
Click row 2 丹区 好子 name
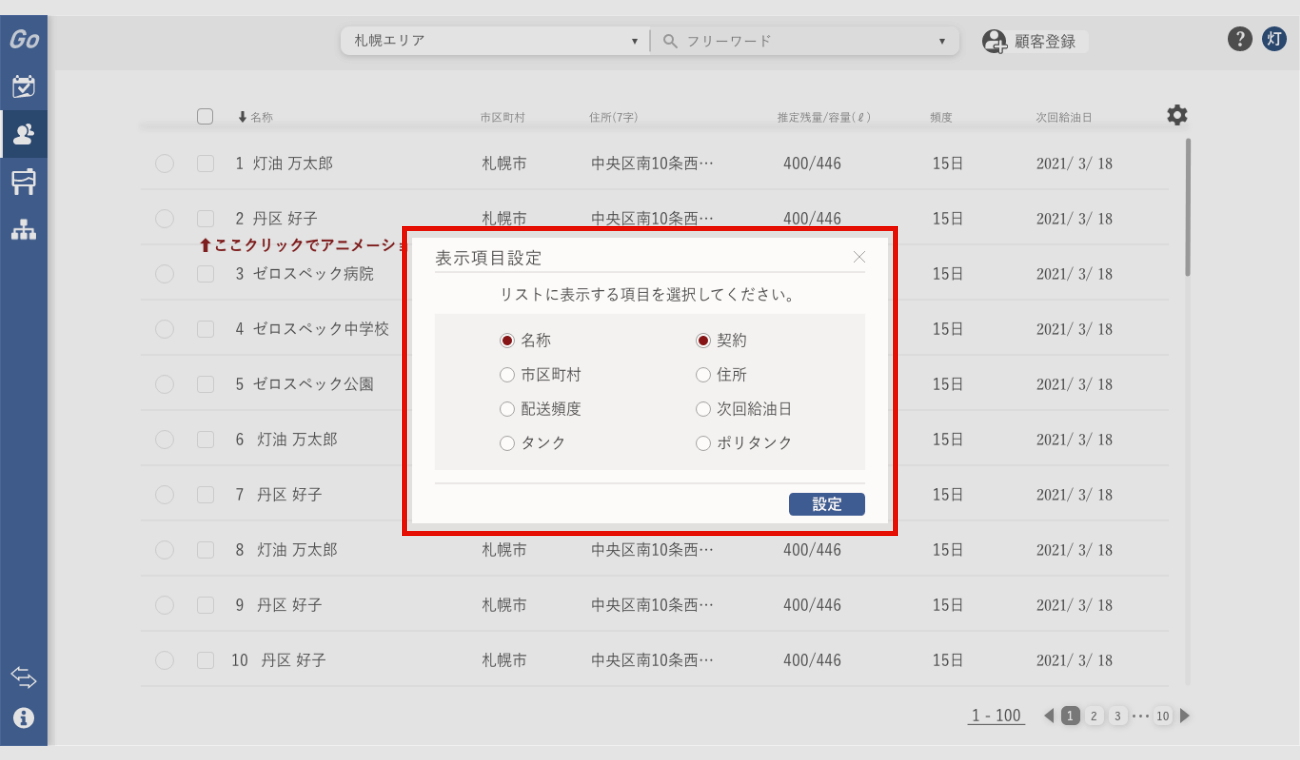click(285, 218)
